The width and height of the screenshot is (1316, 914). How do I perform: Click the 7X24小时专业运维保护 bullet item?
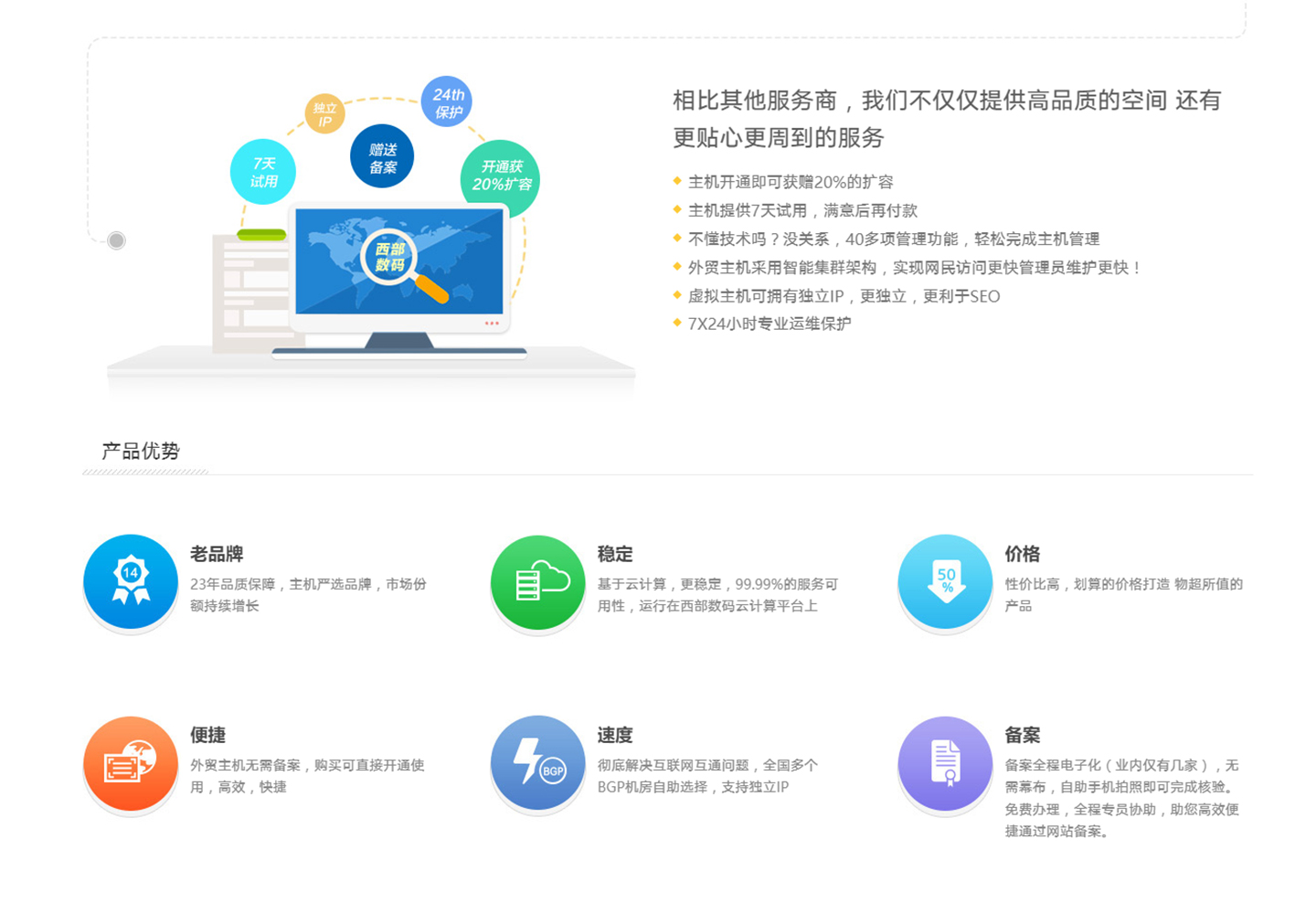click(x=769, y=324)
